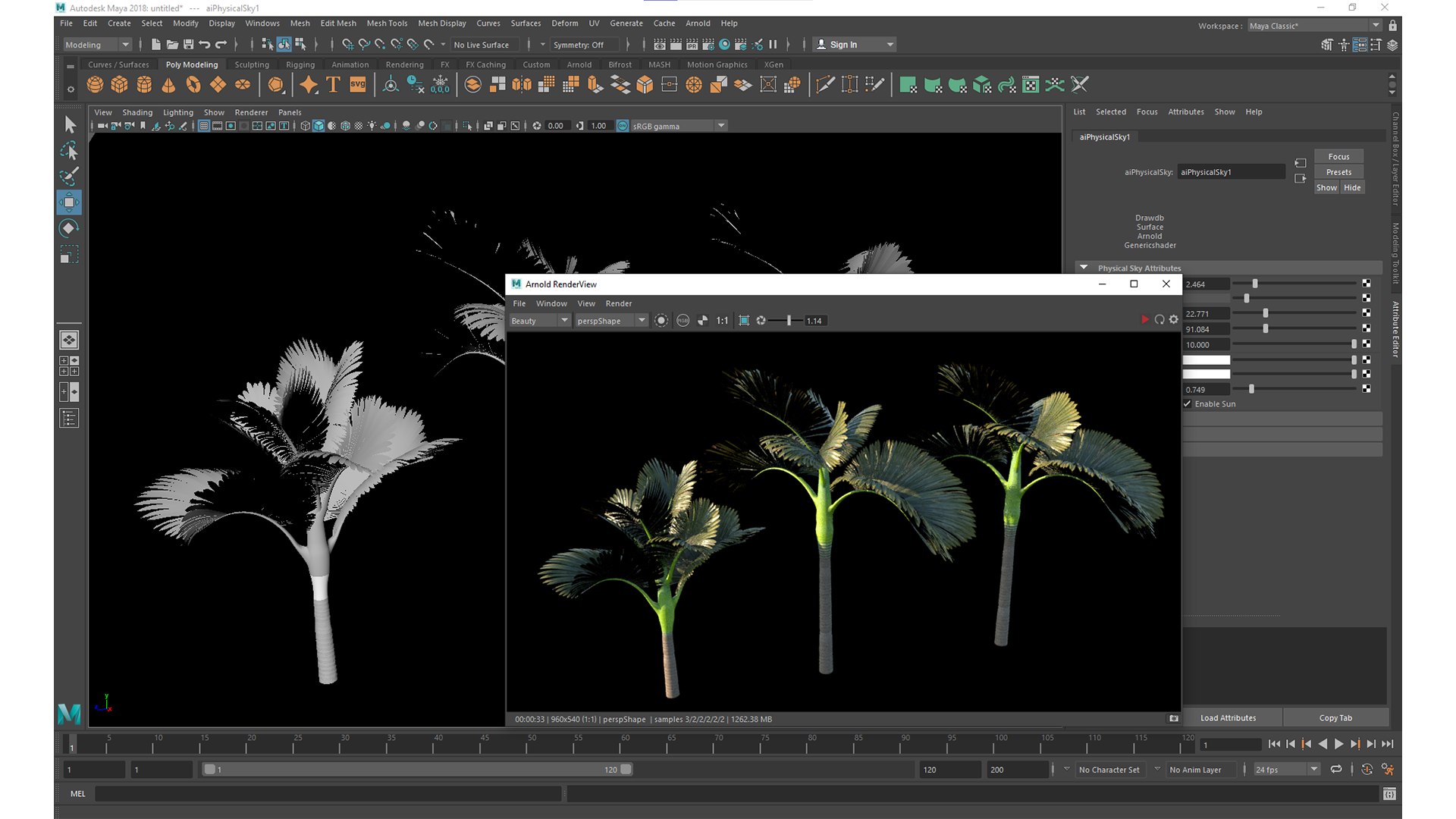
Task: Create a polygon plane from the shelf
Action: coord(218,85)
